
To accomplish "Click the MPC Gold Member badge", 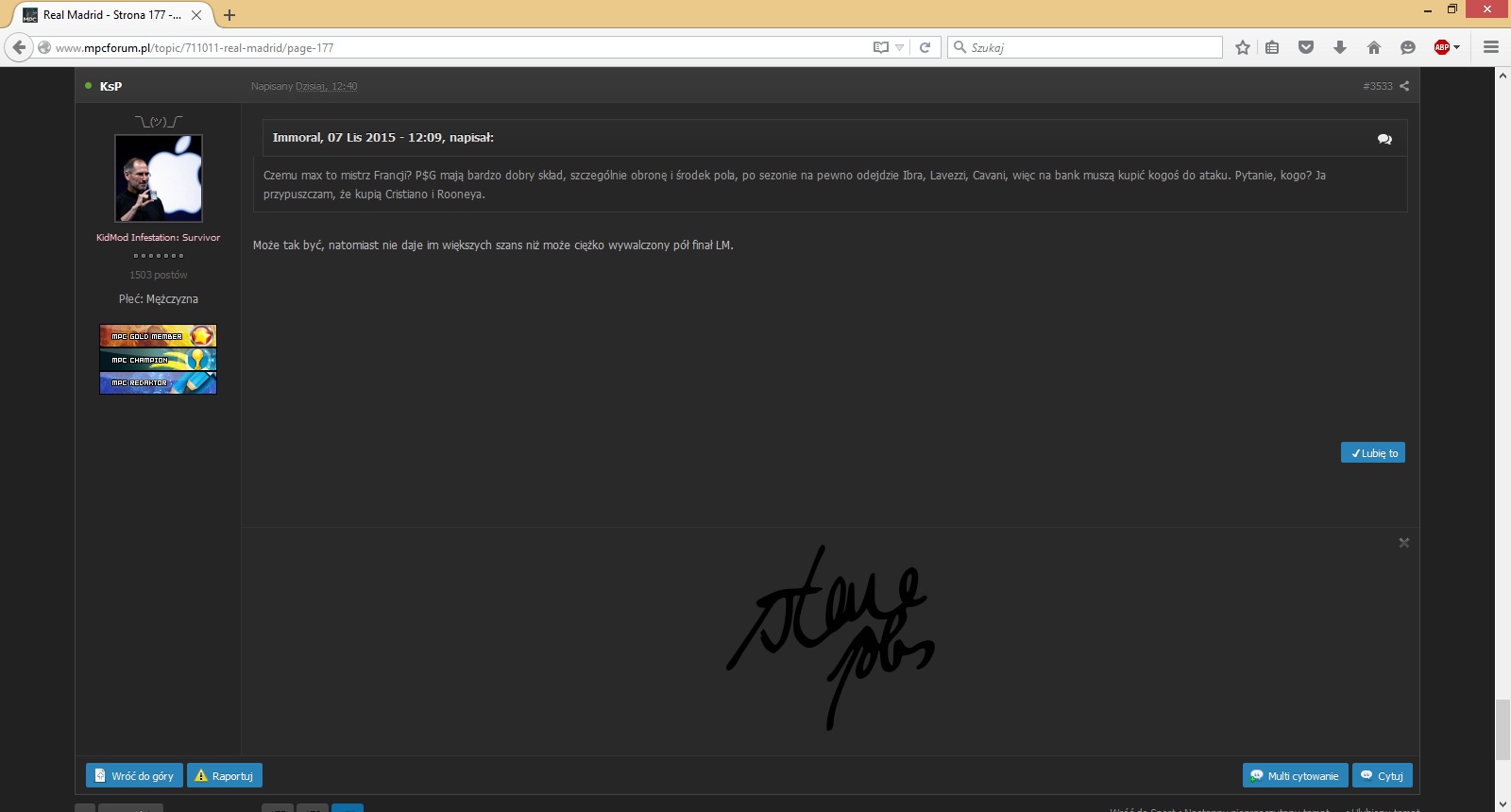I will (159, 336).
